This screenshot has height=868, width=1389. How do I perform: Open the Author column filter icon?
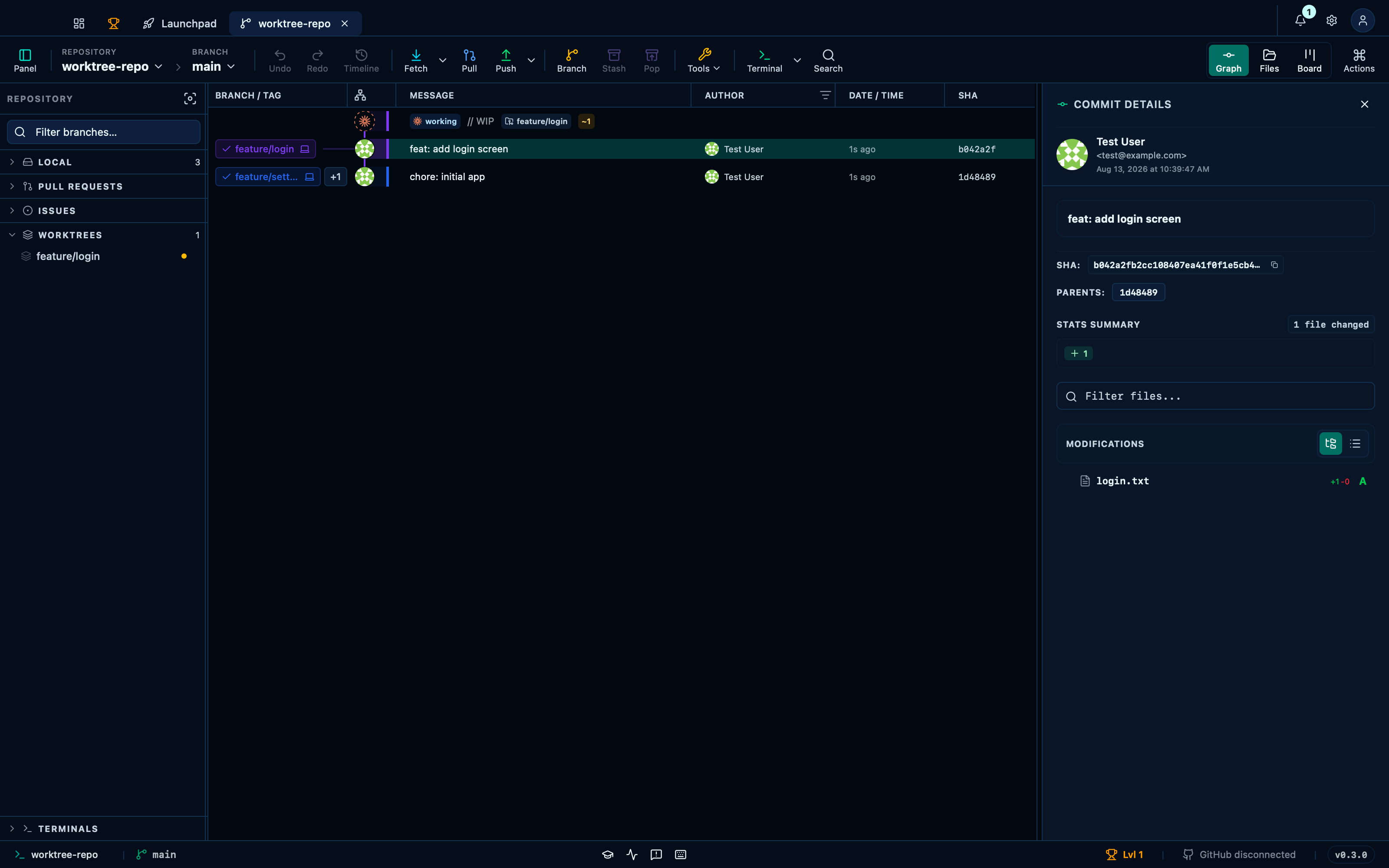point(825,95)
